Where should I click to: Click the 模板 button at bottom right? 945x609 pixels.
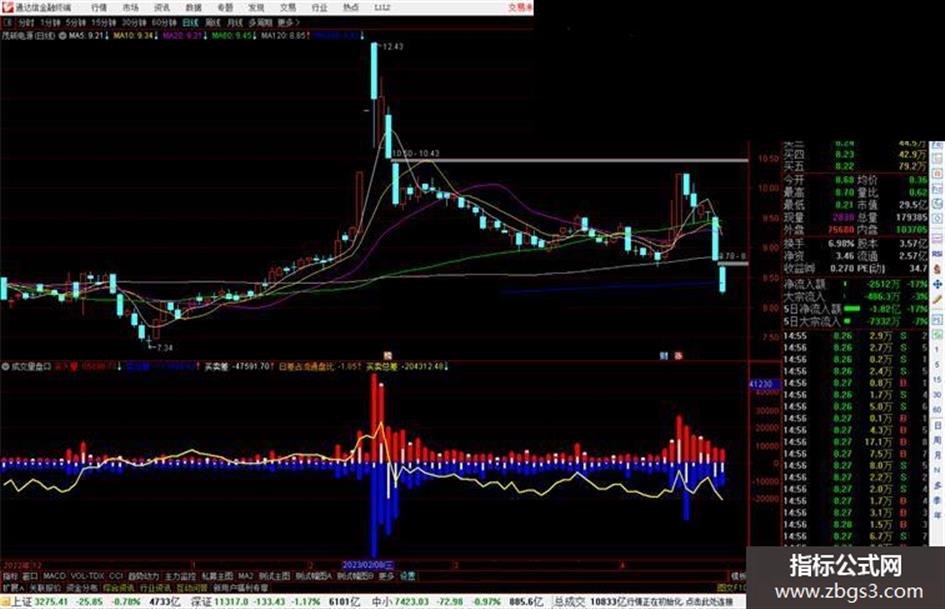pyautogui.click(x=738, y=576)
